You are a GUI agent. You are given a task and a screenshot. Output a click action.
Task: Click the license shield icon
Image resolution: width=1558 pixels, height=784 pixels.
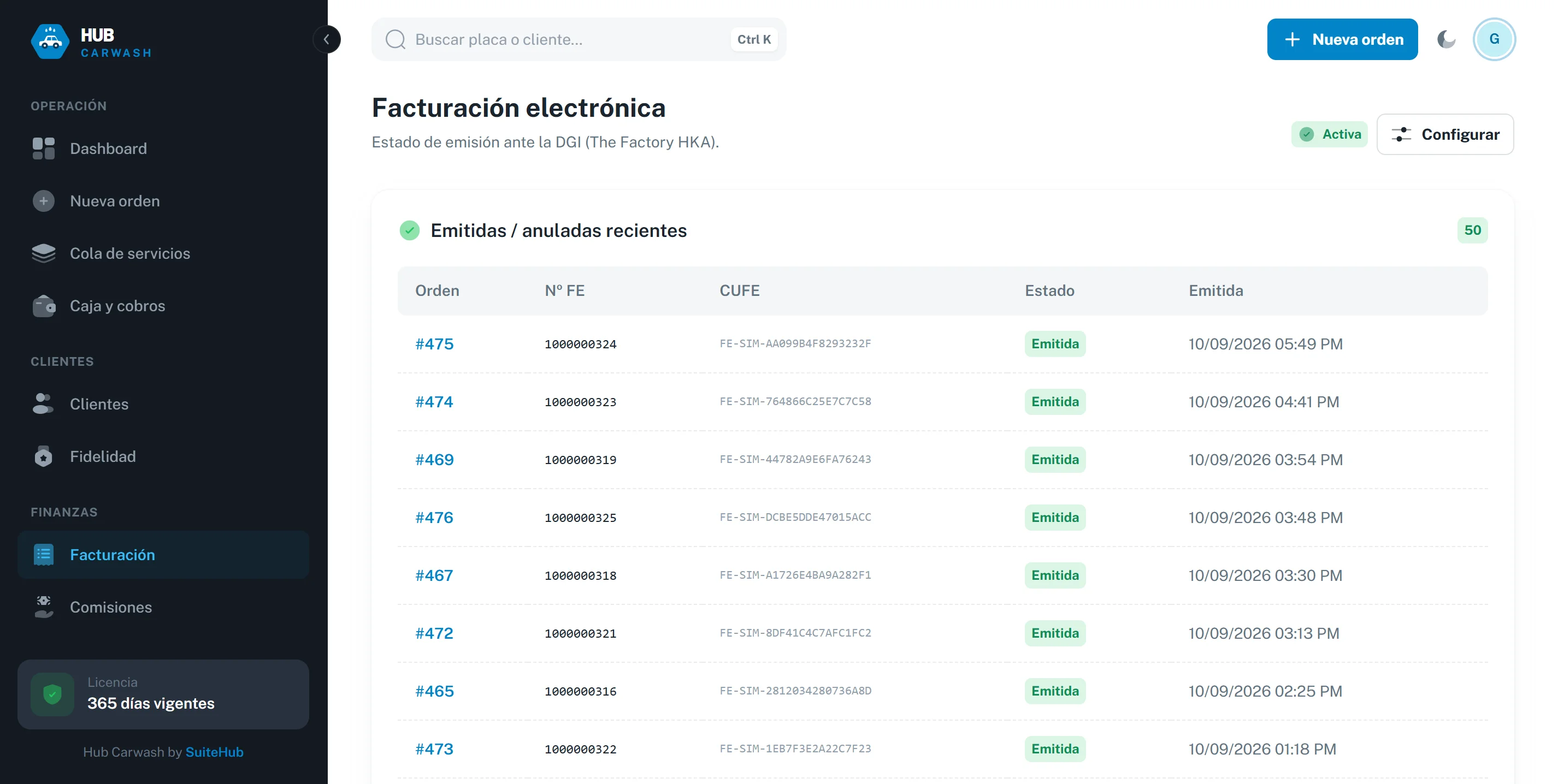pos(52,694)
